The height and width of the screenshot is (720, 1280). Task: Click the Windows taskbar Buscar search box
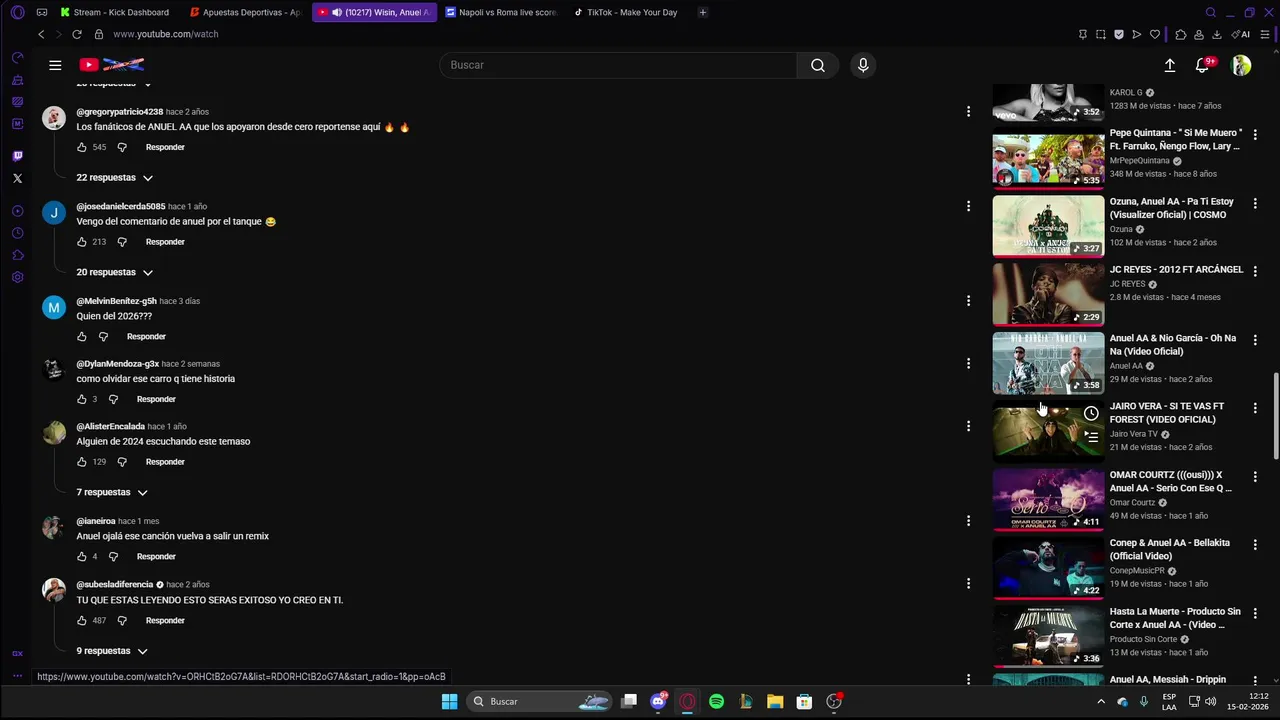point(540,702)
